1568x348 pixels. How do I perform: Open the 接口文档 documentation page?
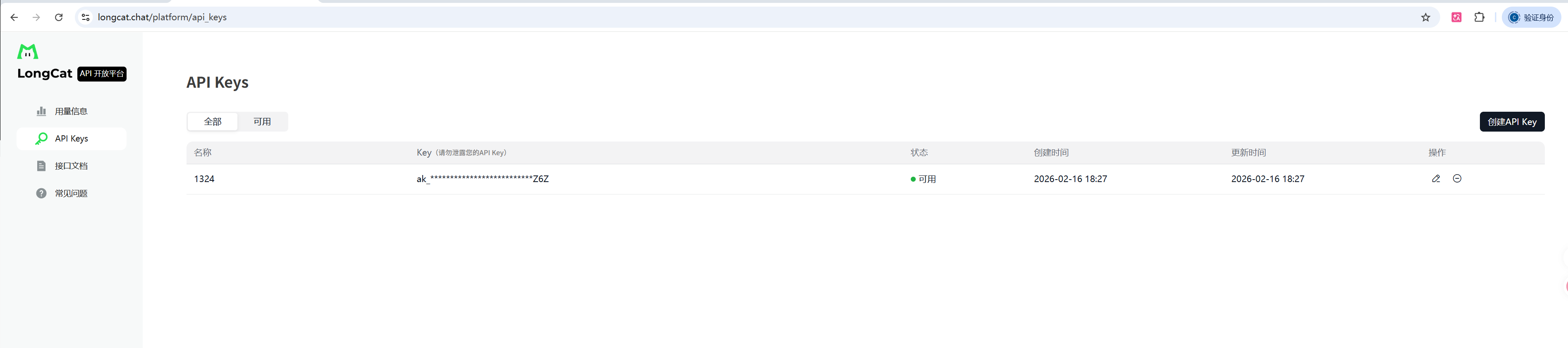[x=71, y=166]
